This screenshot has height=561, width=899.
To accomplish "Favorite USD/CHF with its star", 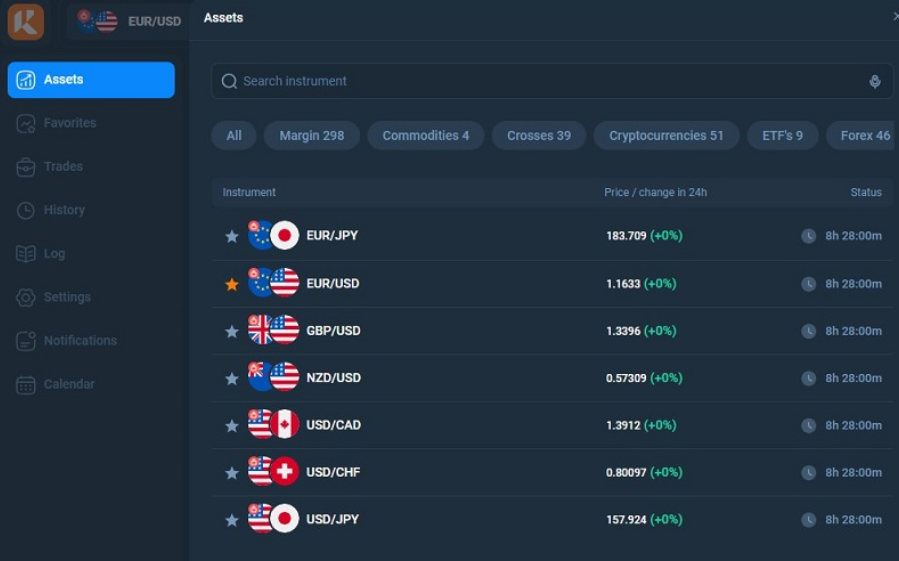I will (232, 473).
